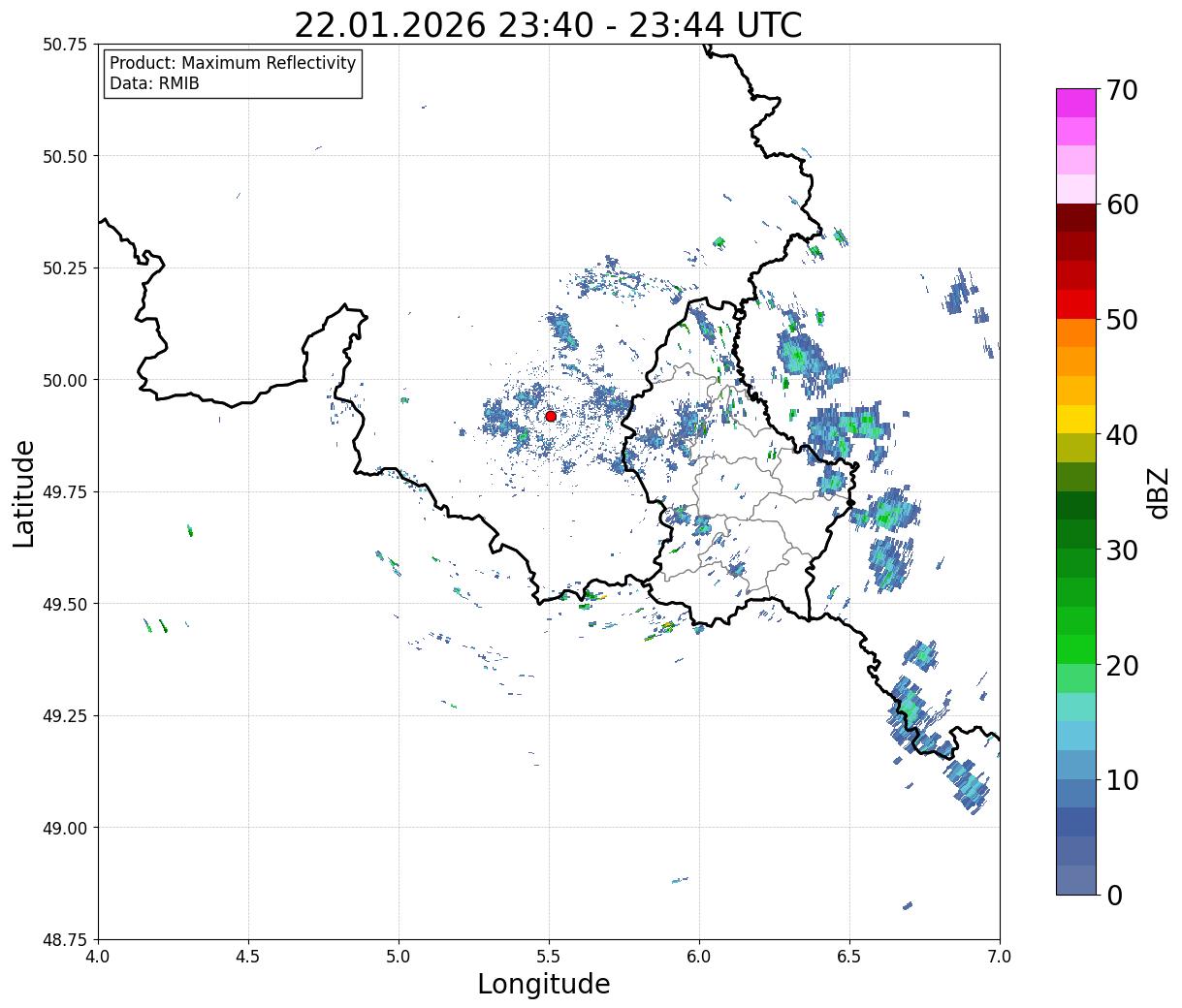Click the plot title showing 23:40 - 23:44 UTC
Viewport: 1182px width, 1008px height.
549,25
